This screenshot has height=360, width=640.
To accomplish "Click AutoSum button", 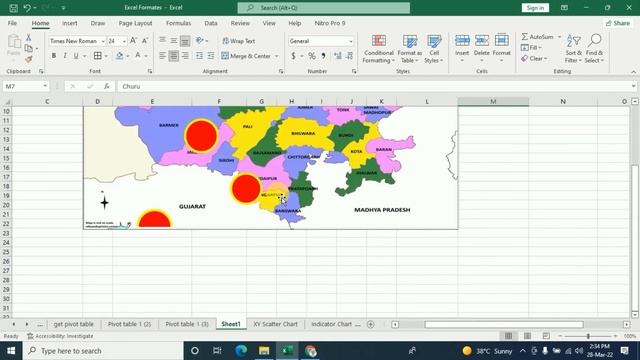I will point(538,37).
